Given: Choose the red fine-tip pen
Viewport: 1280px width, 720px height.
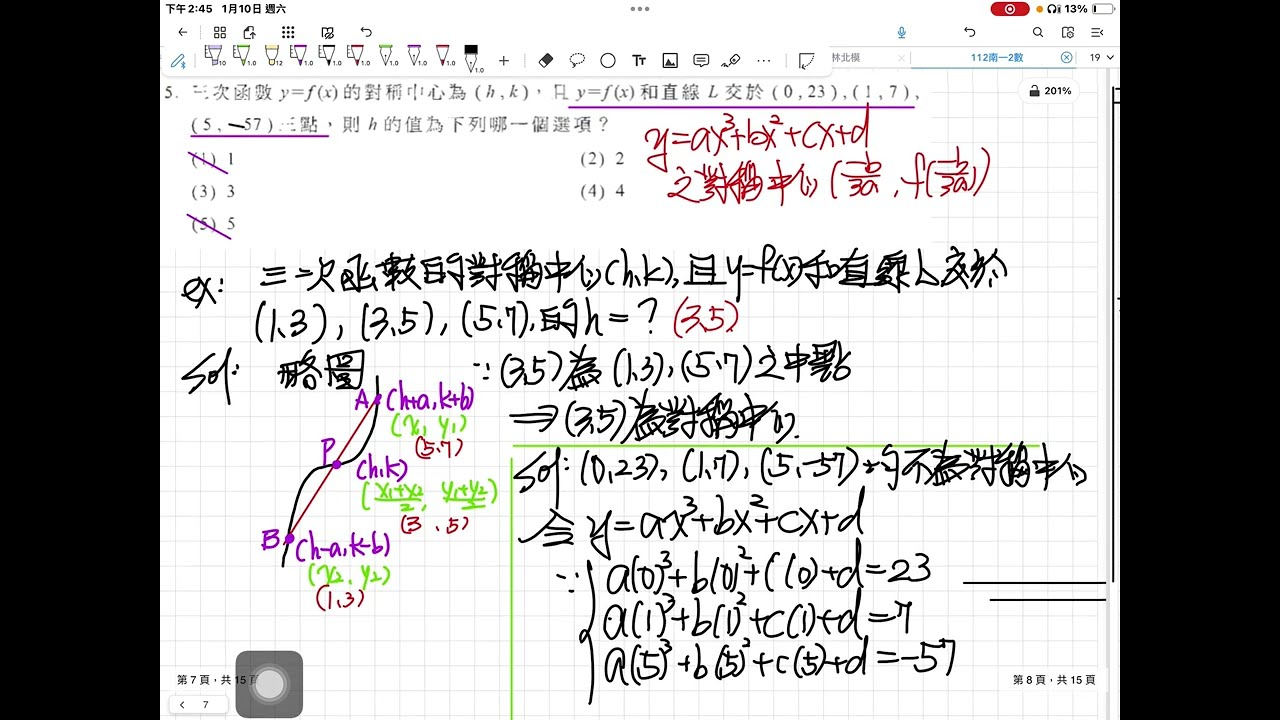Looking at the screenshot, I should pyautogui.click(x=443, y=56).
